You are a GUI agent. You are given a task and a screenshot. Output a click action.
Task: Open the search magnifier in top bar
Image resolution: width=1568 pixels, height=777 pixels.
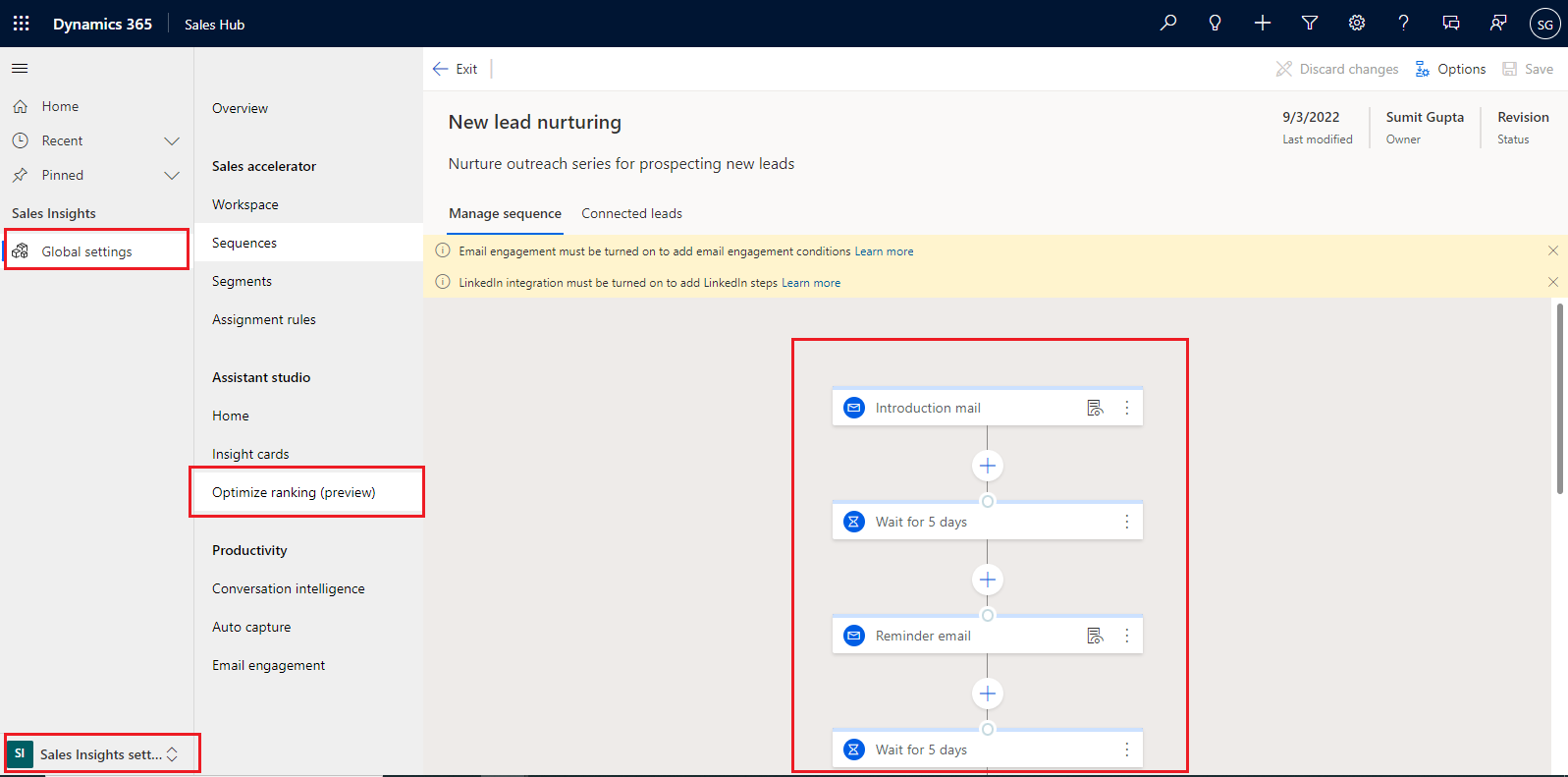(1168, 23)
